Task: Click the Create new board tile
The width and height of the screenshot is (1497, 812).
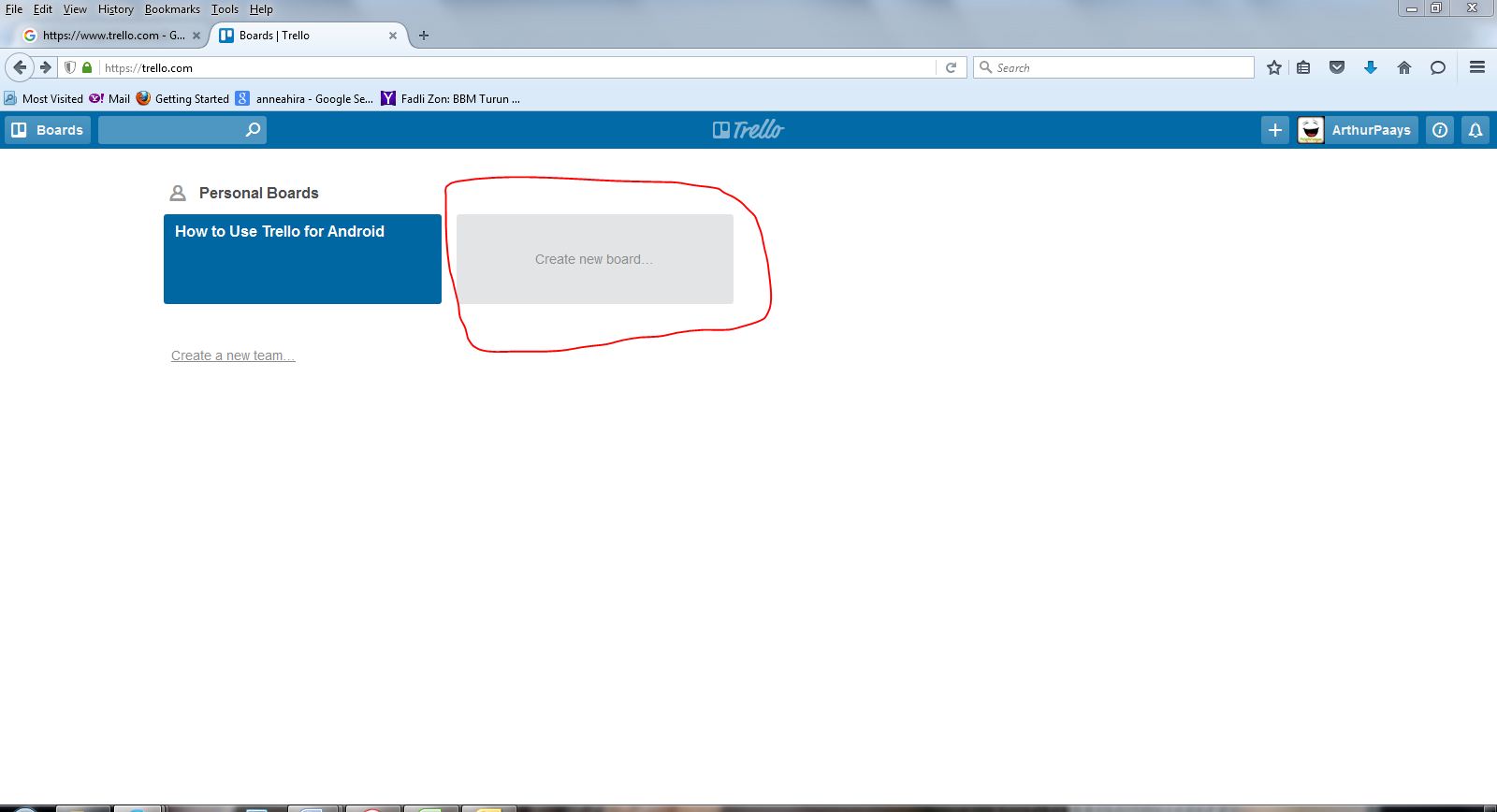Action: coord(595,259)
